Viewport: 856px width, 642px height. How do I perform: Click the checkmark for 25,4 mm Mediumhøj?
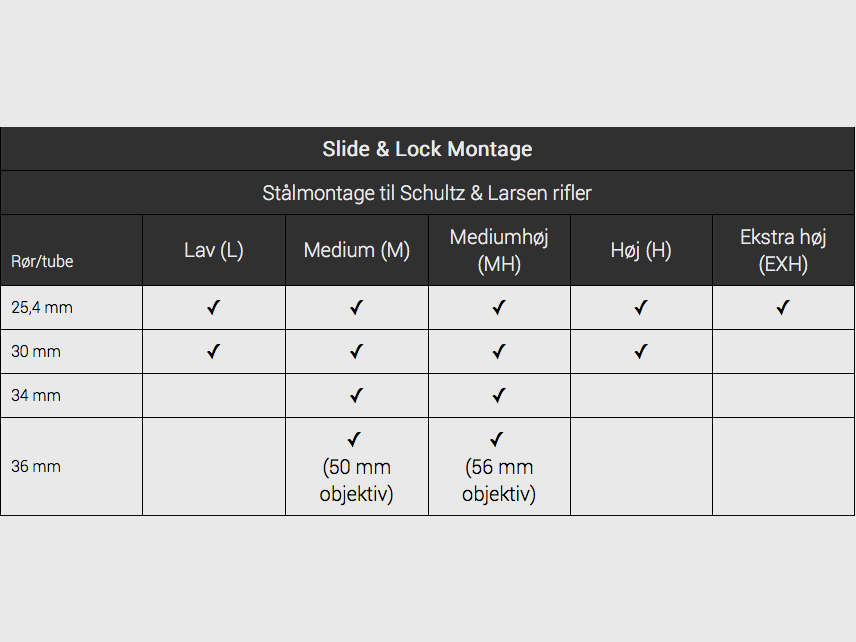pyautogui.click(x=499, y=307)
